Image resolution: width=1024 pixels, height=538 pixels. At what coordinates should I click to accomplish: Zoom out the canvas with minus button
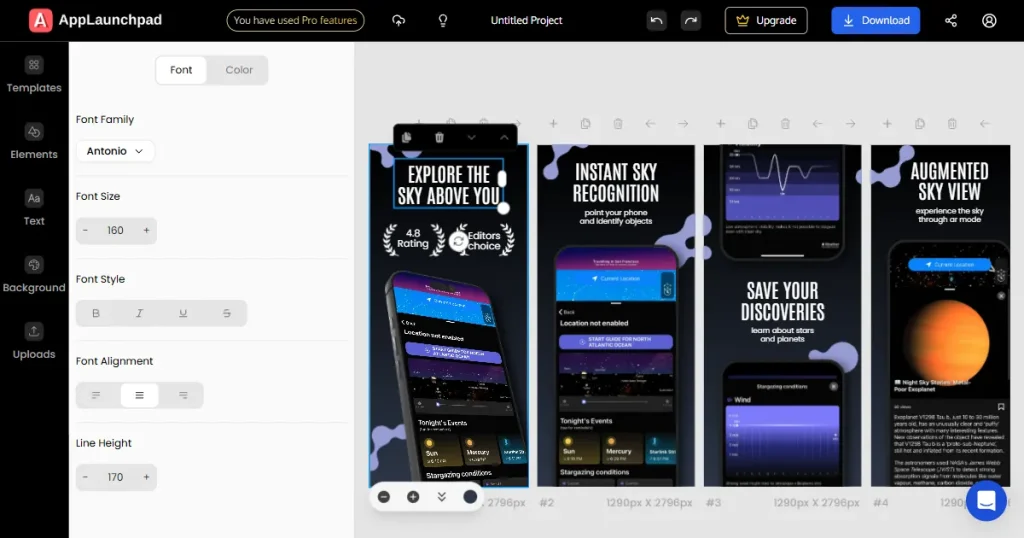pyautogui.click(x=384, y=497)
